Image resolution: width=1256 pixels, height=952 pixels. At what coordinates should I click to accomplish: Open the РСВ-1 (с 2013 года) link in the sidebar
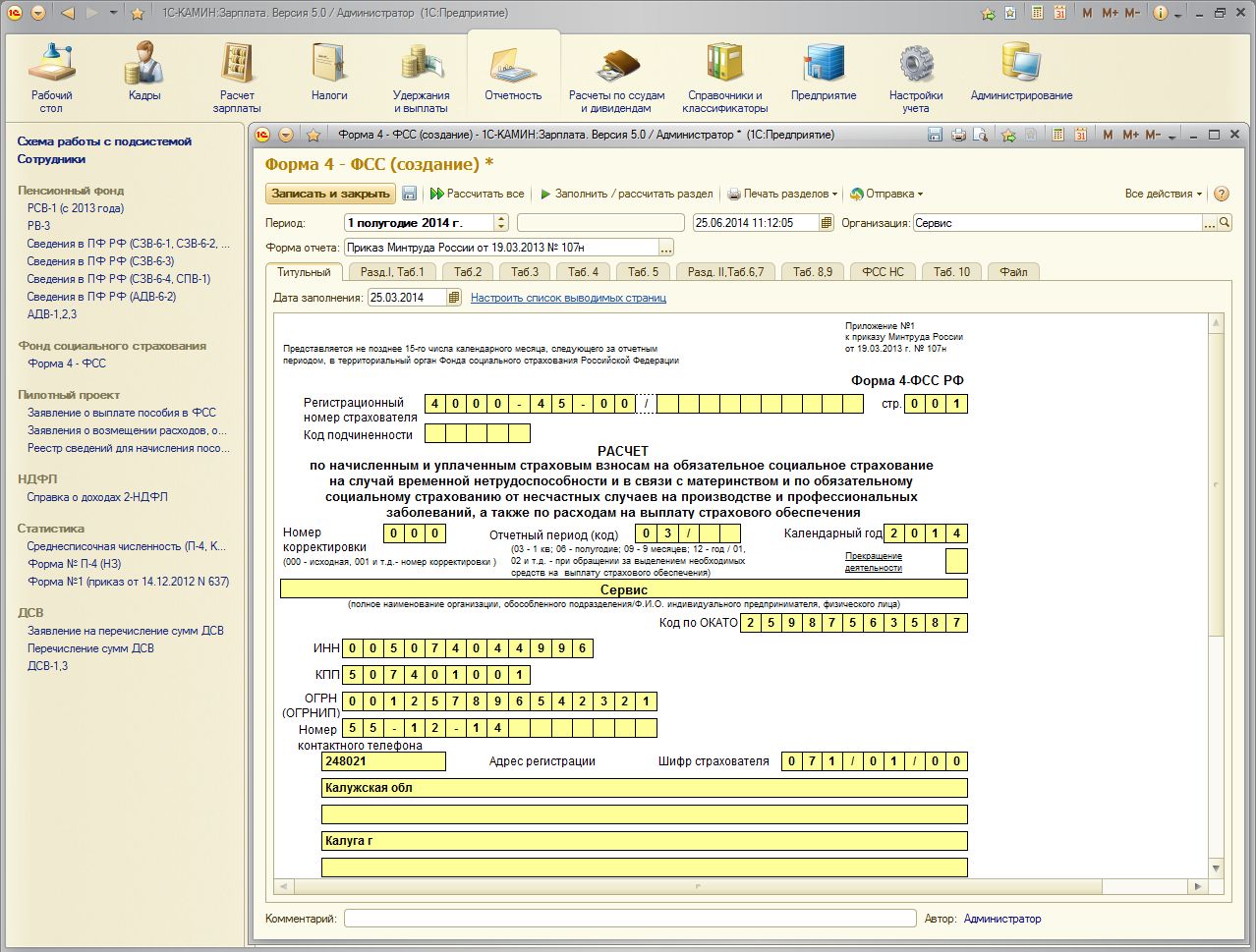click(76, 208)
